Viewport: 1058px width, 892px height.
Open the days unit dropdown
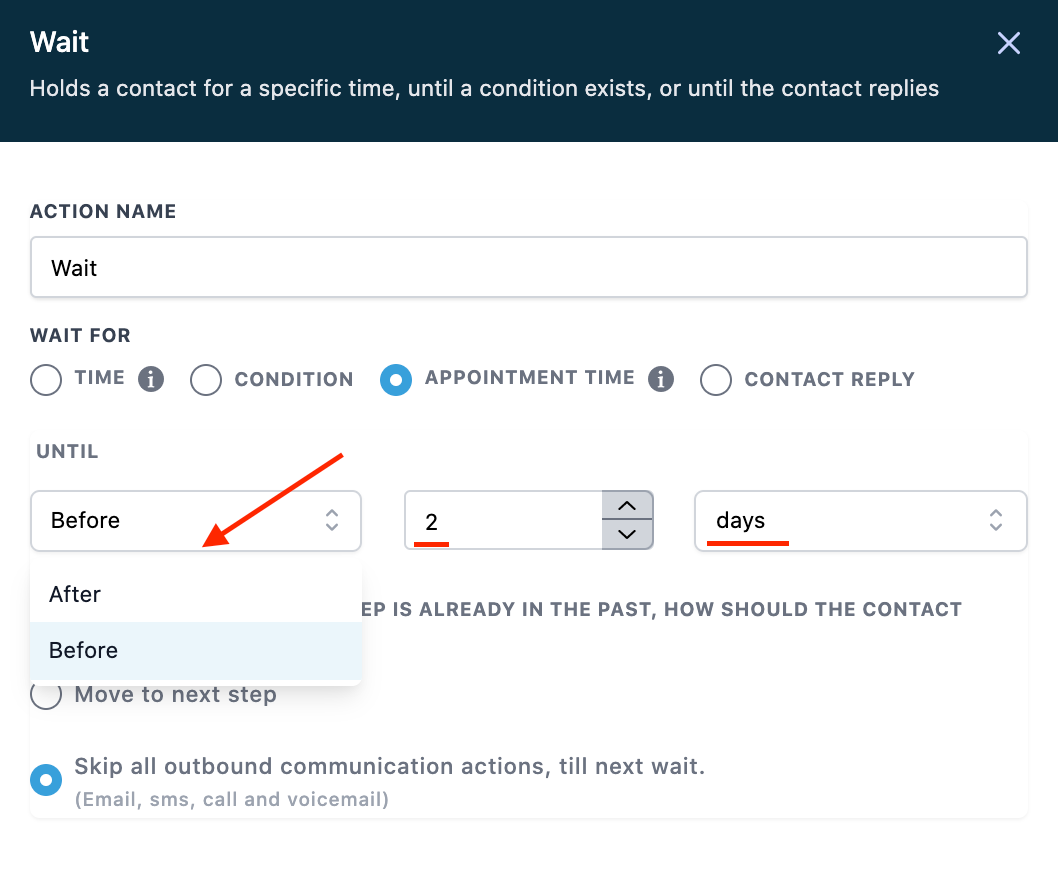(x=860, y=520)
